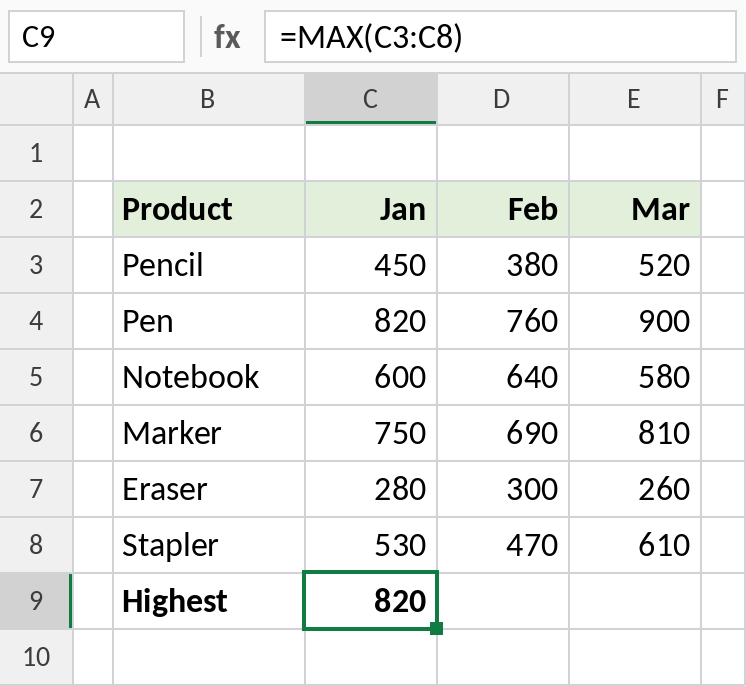This screenshot has width=746, height=686.
Task: Click the 'Notebook' cell
Action: tap(209, 377)
